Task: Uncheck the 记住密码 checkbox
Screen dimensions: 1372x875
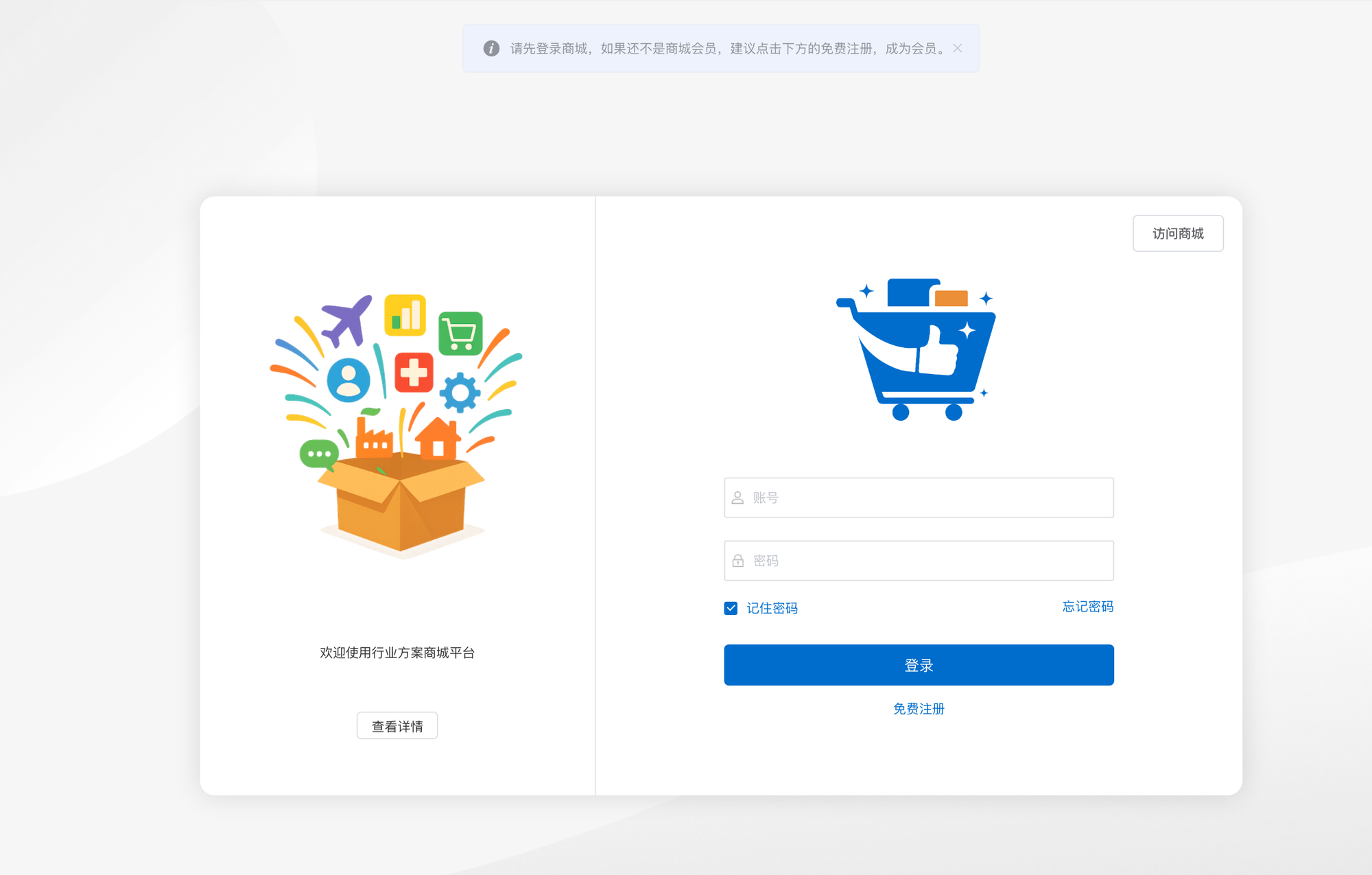Action: point(731,608)
